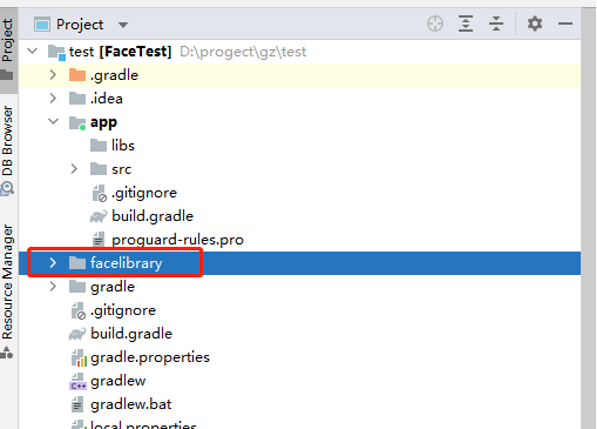The image size is (597, 429).
Task: Expand the .gradle folder
Action: [x=53, y=75]
